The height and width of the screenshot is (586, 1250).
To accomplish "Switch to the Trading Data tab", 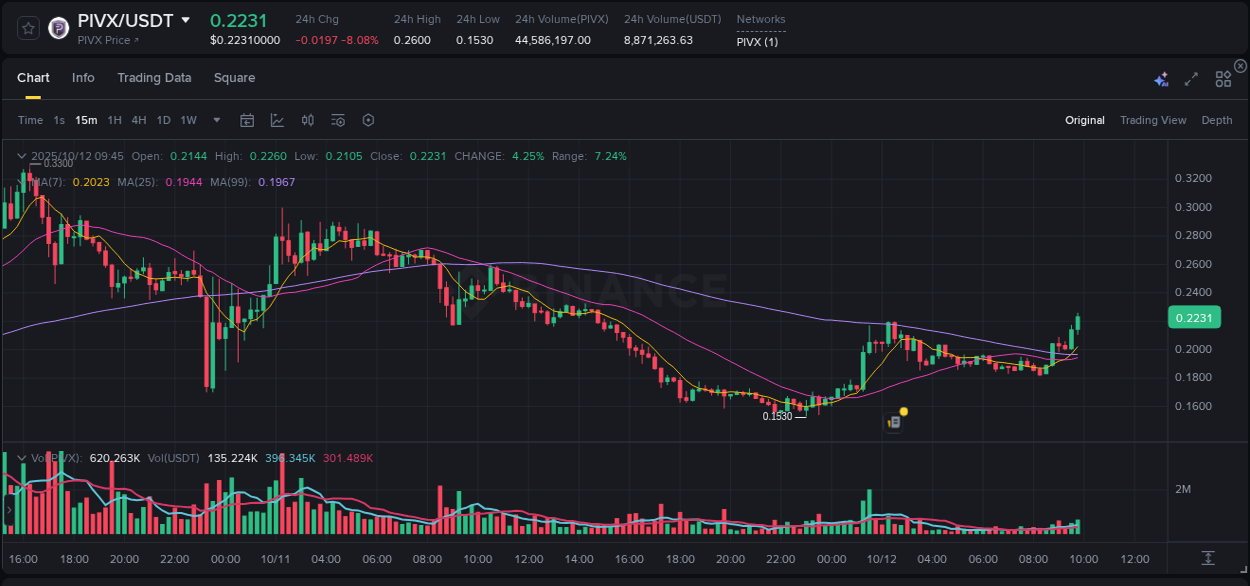I will (x=154, y=77).
